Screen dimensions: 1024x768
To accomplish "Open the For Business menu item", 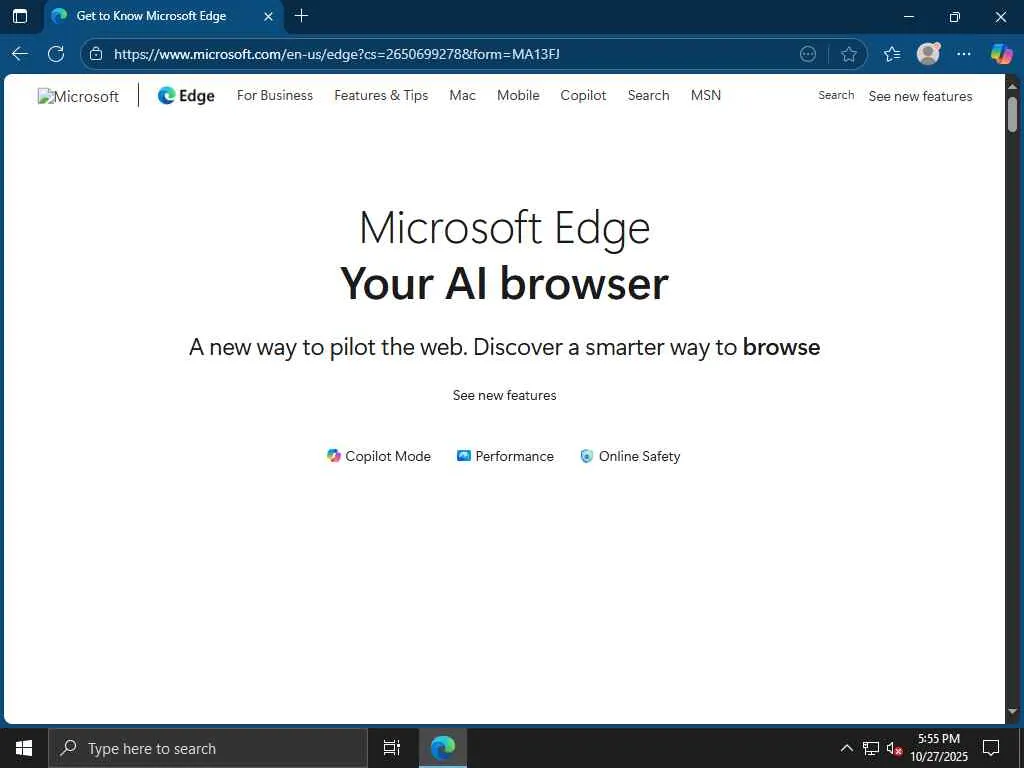I will [x=274, y=95].
